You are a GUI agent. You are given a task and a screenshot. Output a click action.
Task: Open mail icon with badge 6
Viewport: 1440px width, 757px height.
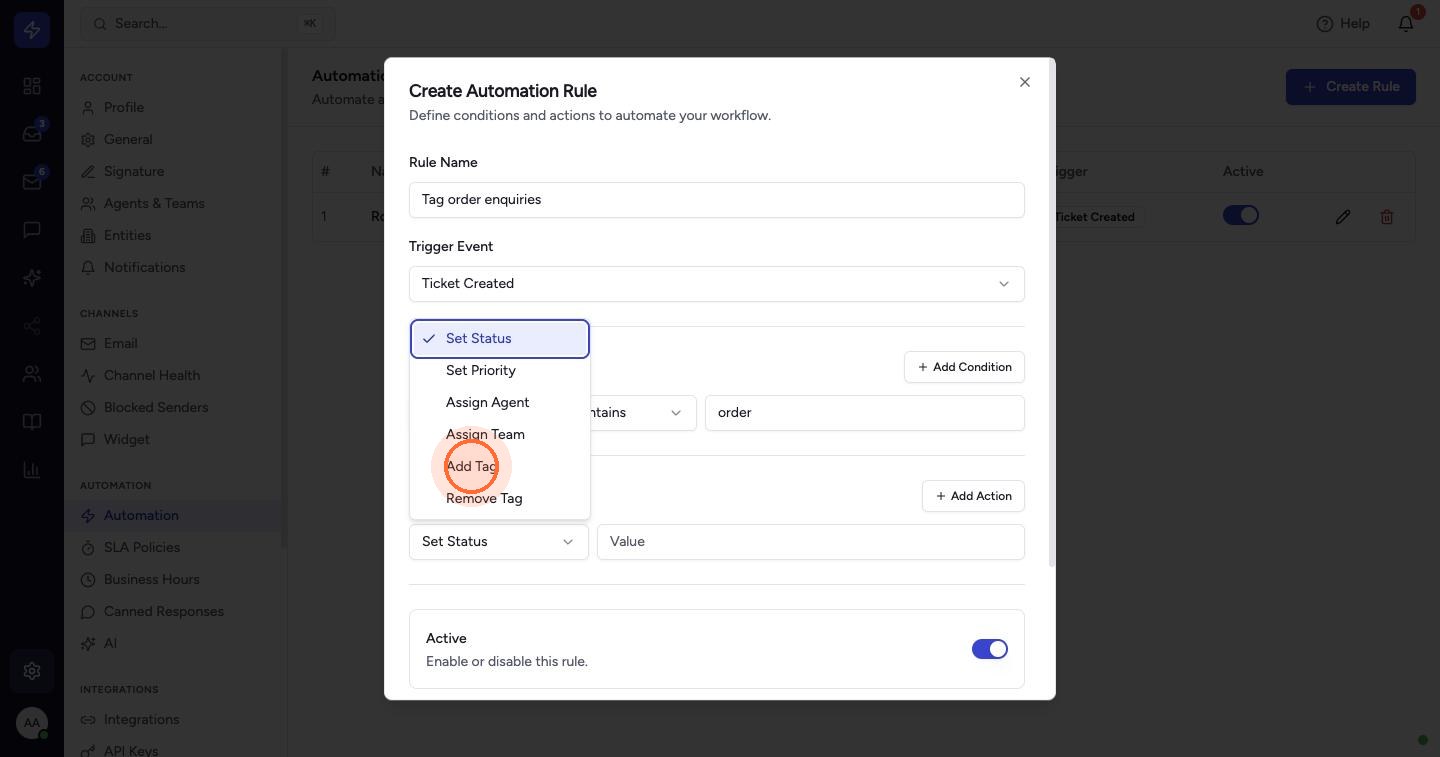click(x=32, y=182)
